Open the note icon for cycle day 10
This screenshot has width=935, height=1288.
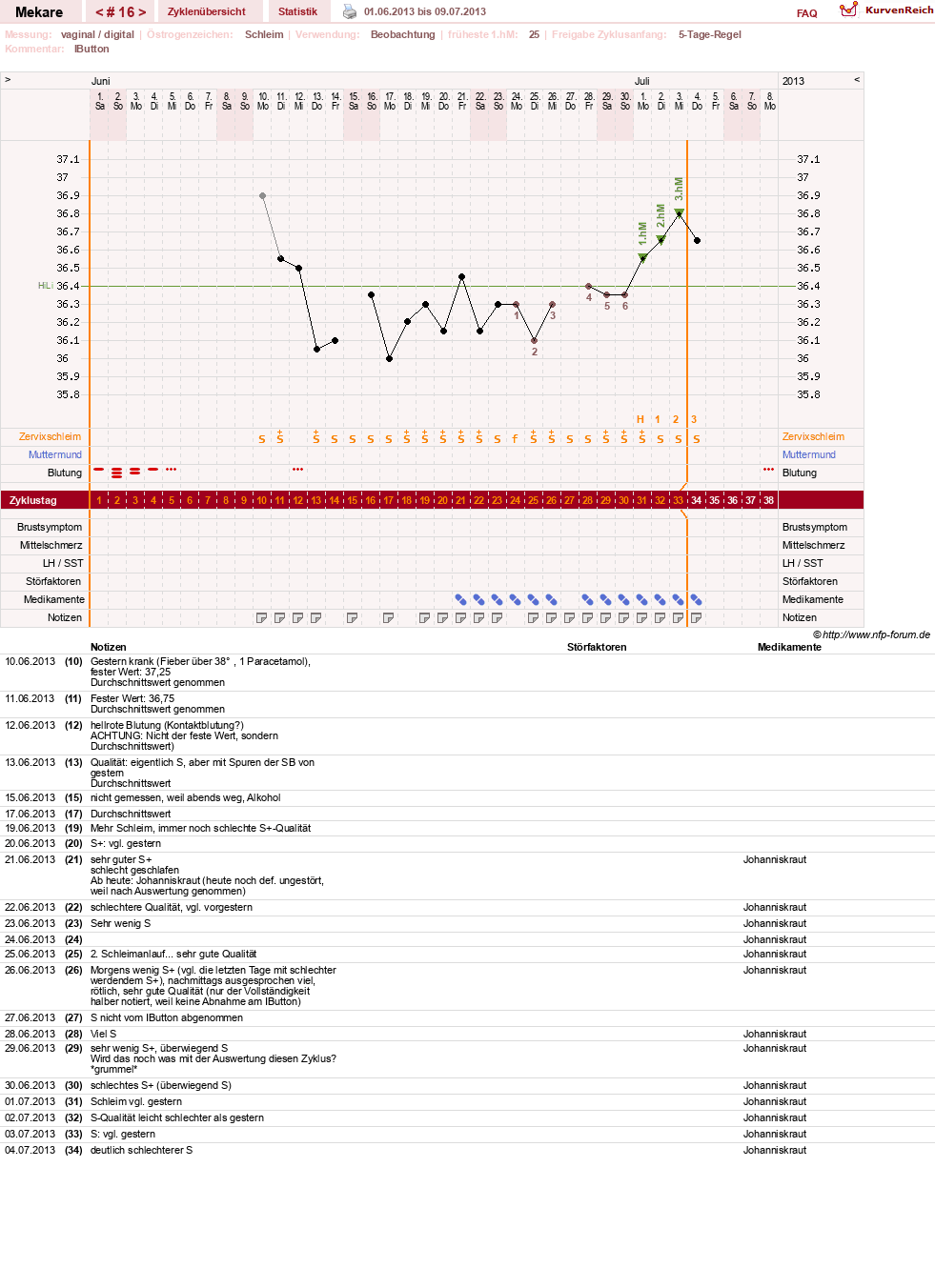point(262,618)
